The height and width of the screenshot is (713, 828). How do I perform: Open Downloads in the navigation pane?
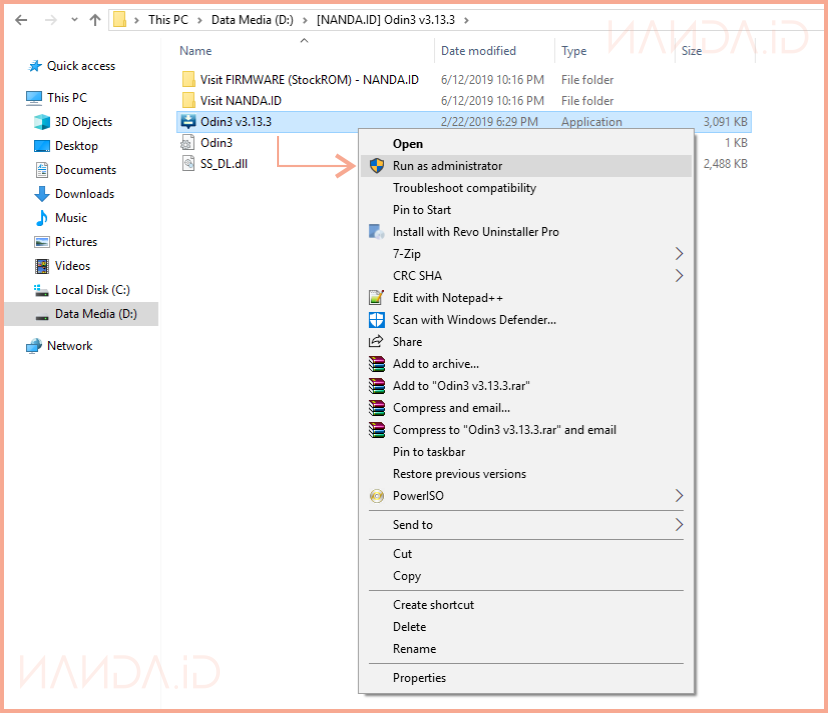pos(84,194)
